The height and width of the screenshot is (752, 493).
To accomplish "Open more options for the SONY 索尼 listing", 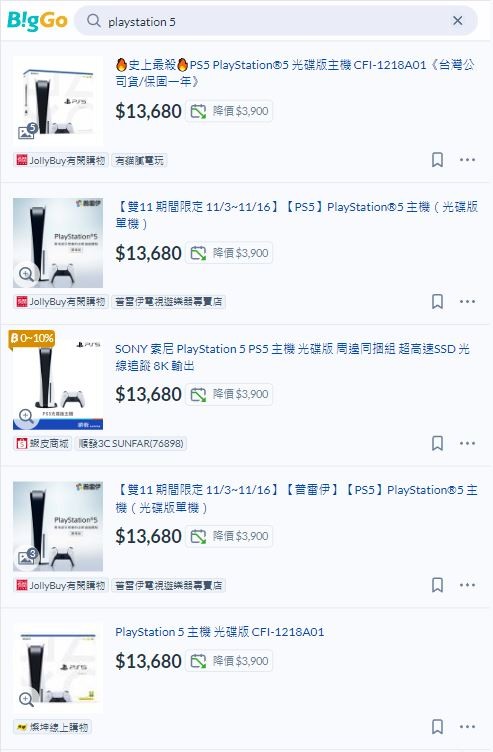I will point(467,443).
